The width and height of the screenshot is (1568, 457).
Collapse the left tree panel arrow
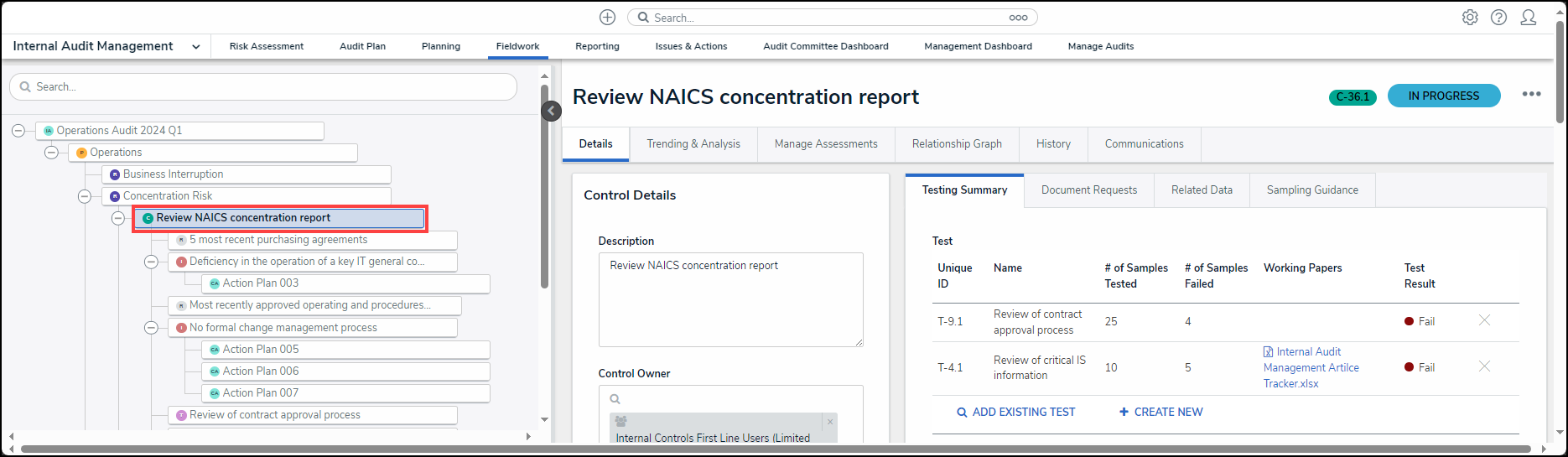(551, 111)
